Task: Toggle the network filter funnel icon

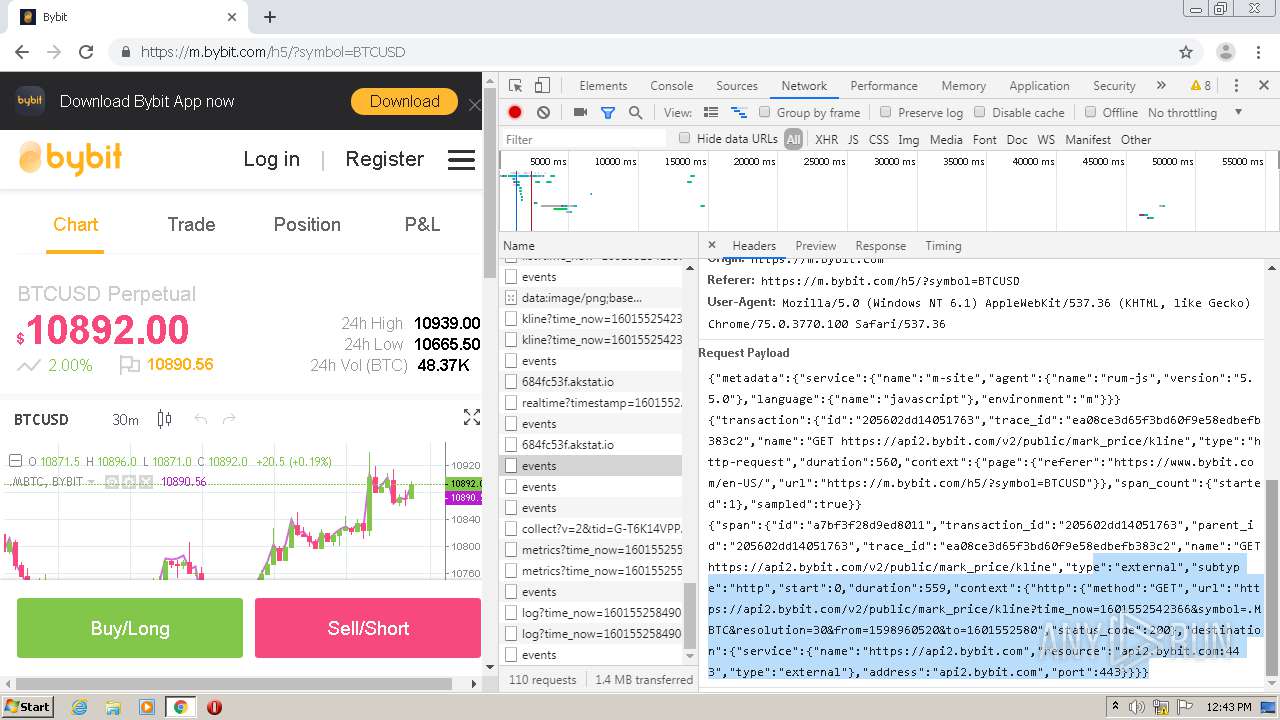Action: [x=607, y=113]
